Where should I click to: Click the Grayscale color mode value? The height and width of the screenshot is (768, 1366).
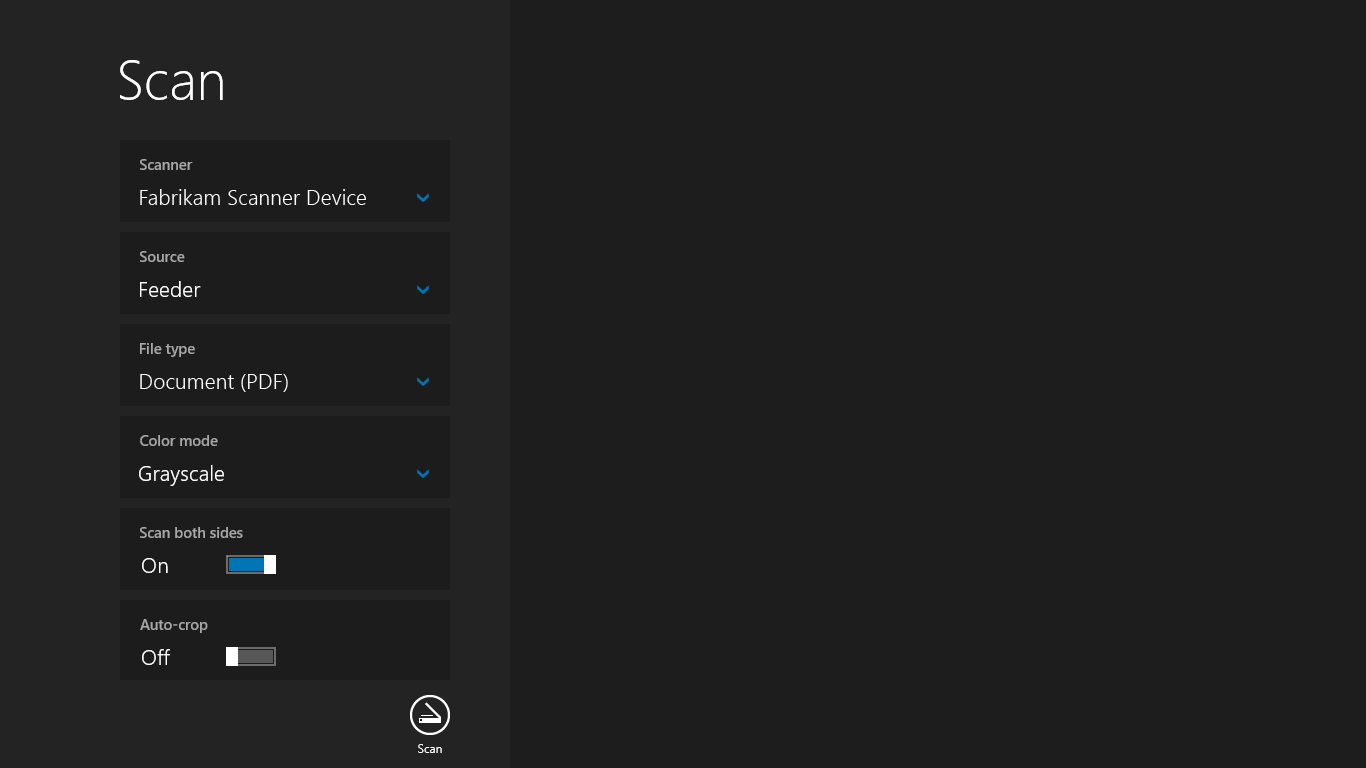pos(181,474)
